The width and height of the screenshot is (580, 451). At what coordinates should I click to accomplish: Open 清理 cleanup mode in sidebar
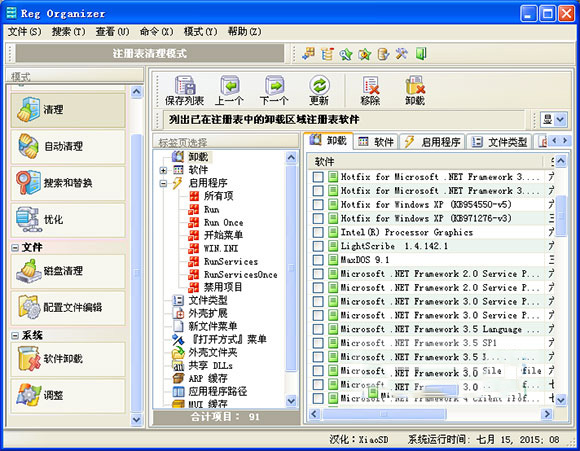[x=68, y=110]
